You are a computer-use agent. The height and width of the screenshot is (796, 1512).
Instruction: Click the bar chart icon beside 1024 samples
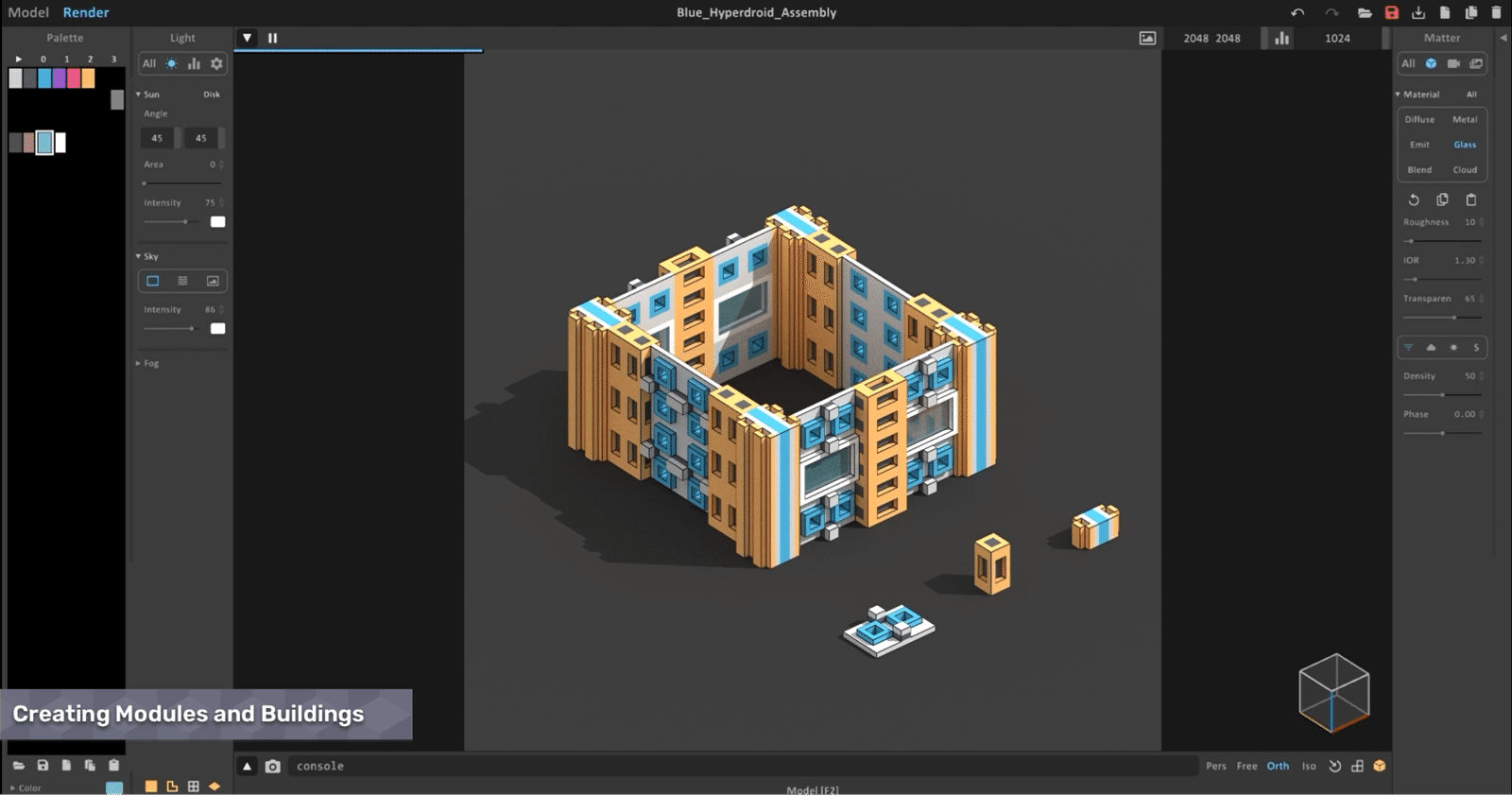tap(1281, 38)
